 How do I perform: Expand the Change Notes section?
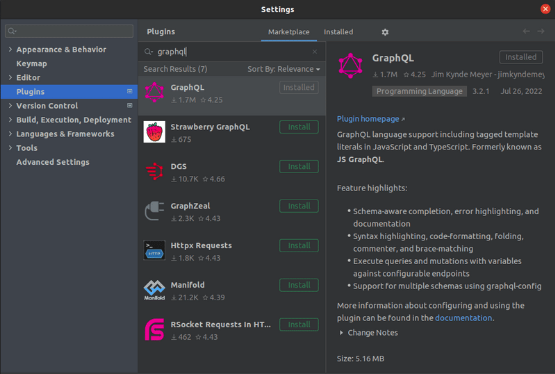click(x=341, y=333)
